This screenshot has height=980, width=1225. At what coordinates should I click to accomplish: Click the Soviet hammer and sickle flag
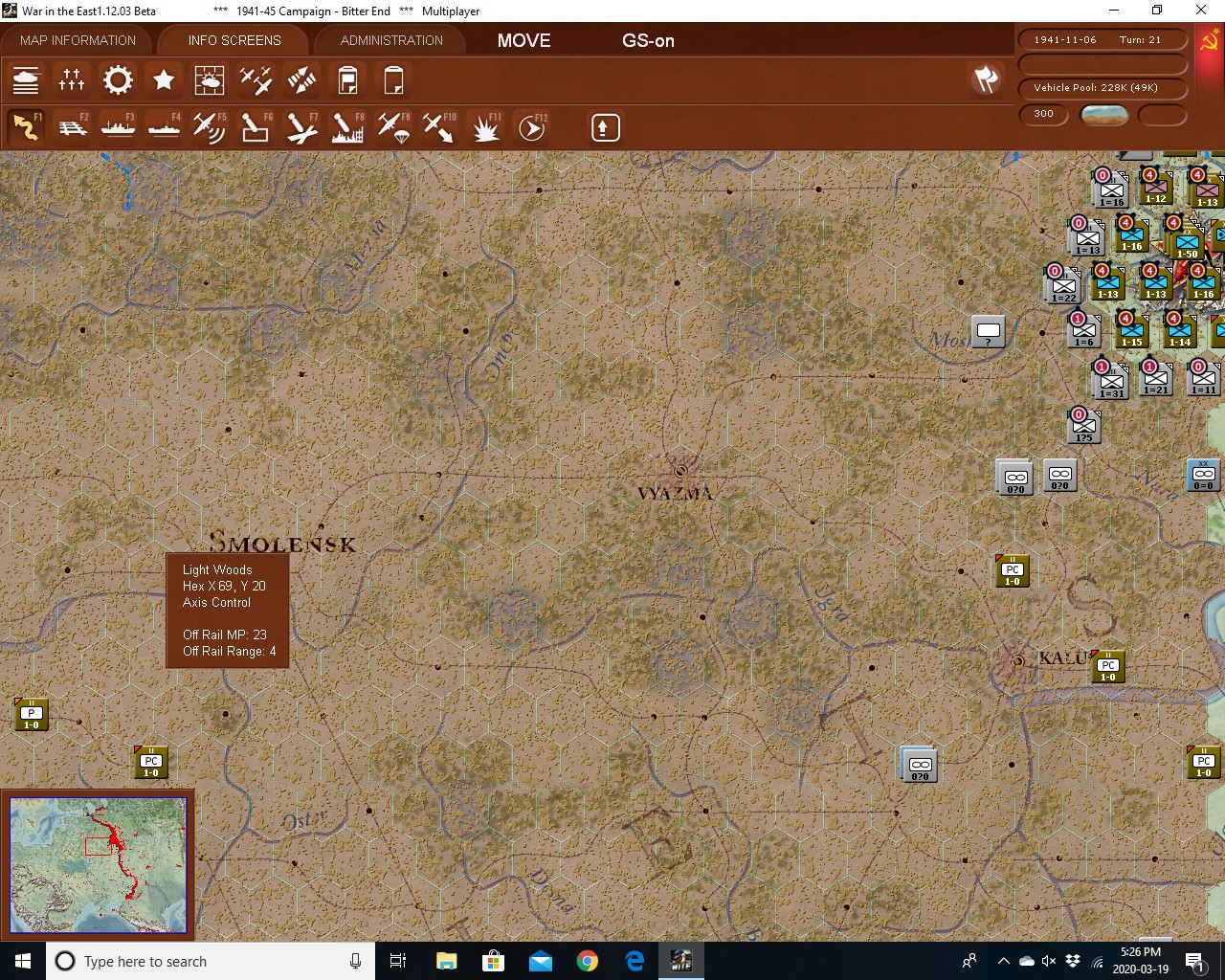click(1210, 42)
